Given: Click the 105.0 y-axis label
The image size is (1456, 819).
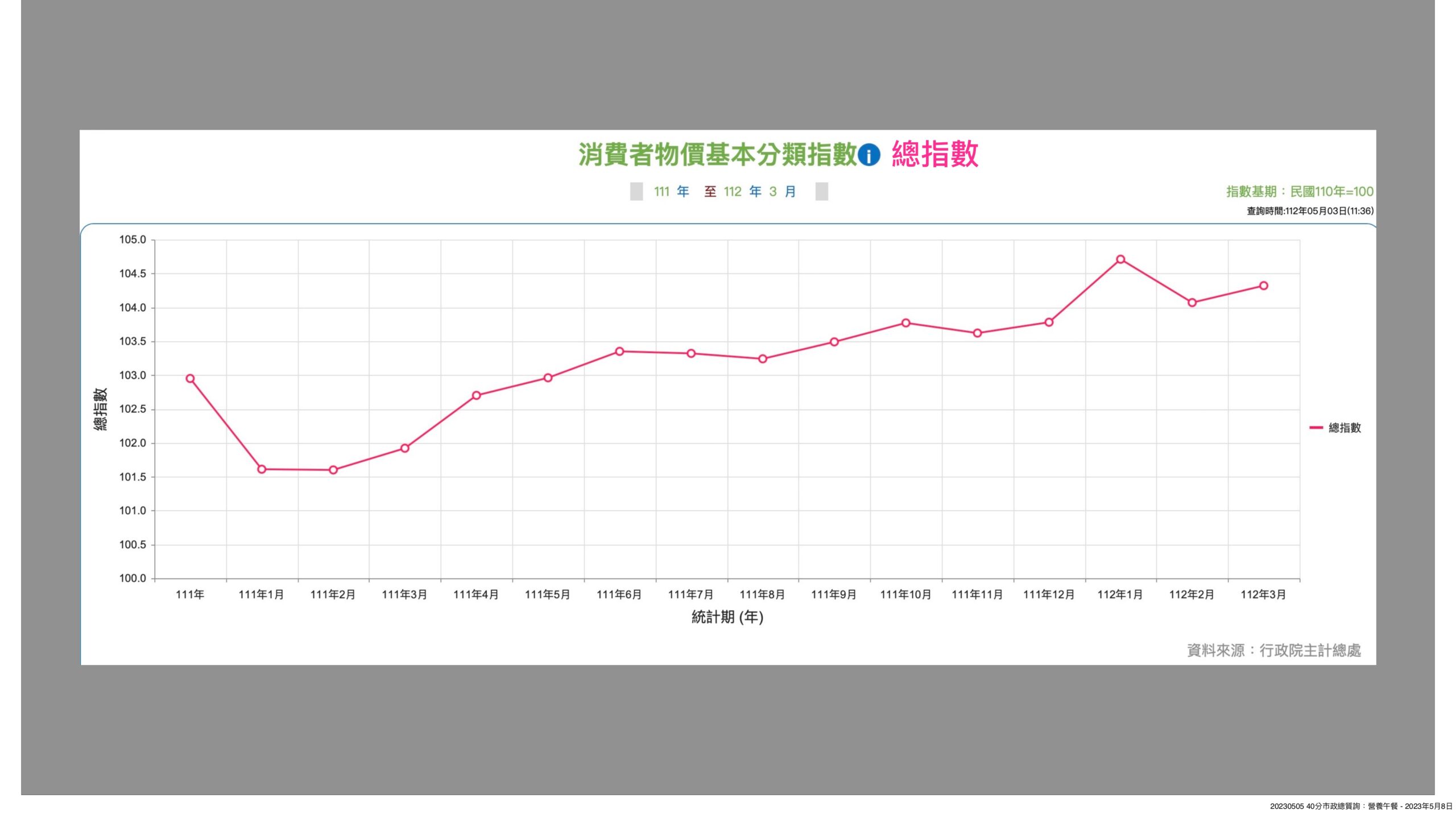Looking at the screenshot, I should click(133, 240).
